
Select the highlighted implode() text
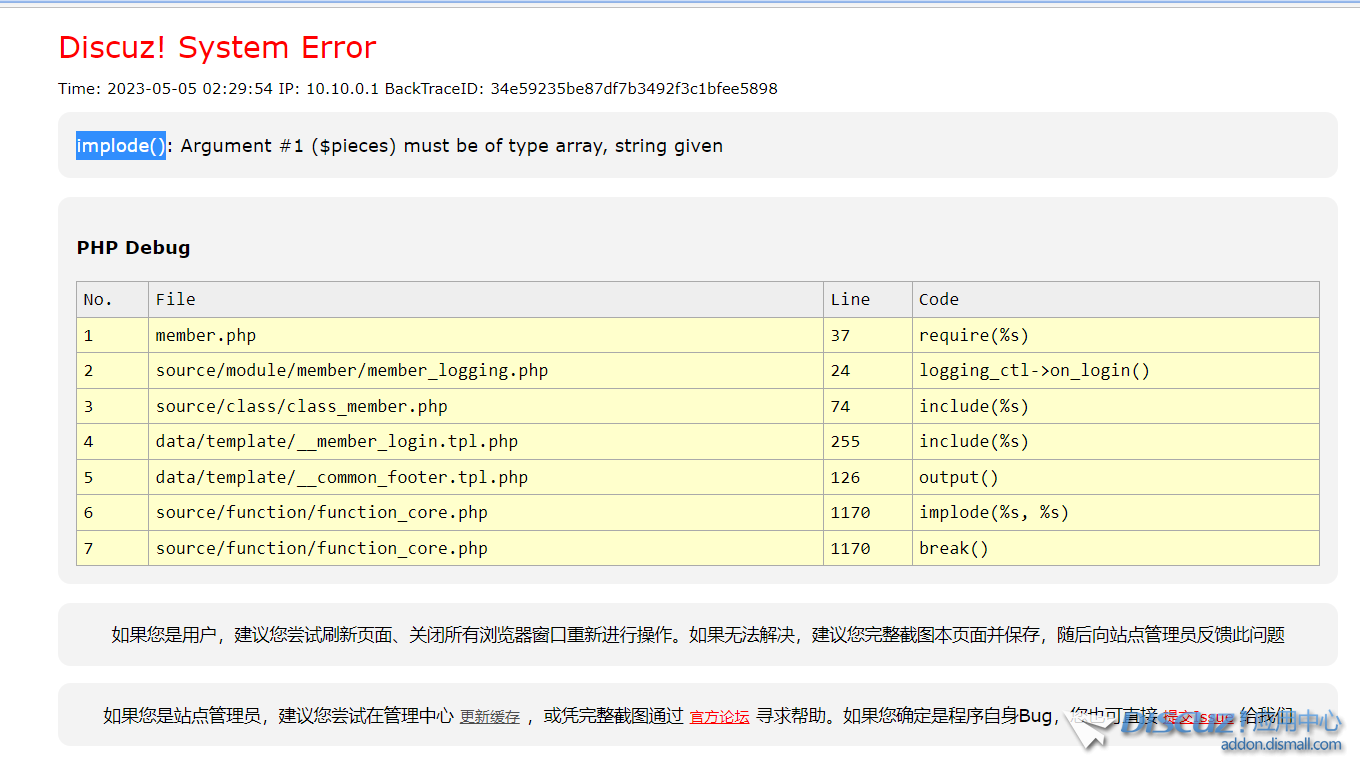click(120, 146)
